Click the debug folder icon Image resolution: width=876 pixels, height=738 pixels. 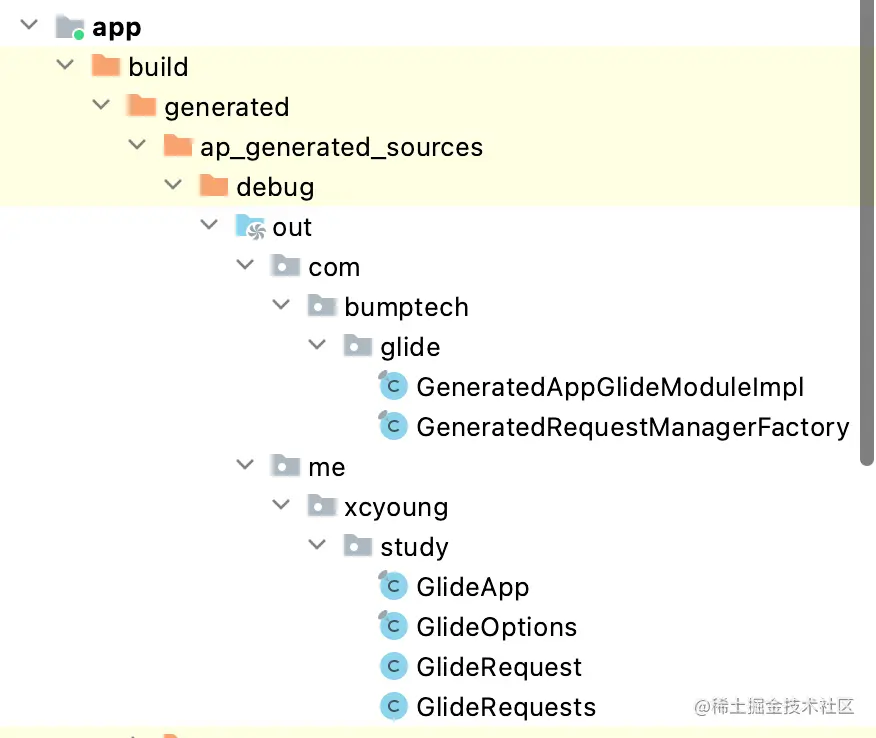pyautogui.click(x=213, y=185)
